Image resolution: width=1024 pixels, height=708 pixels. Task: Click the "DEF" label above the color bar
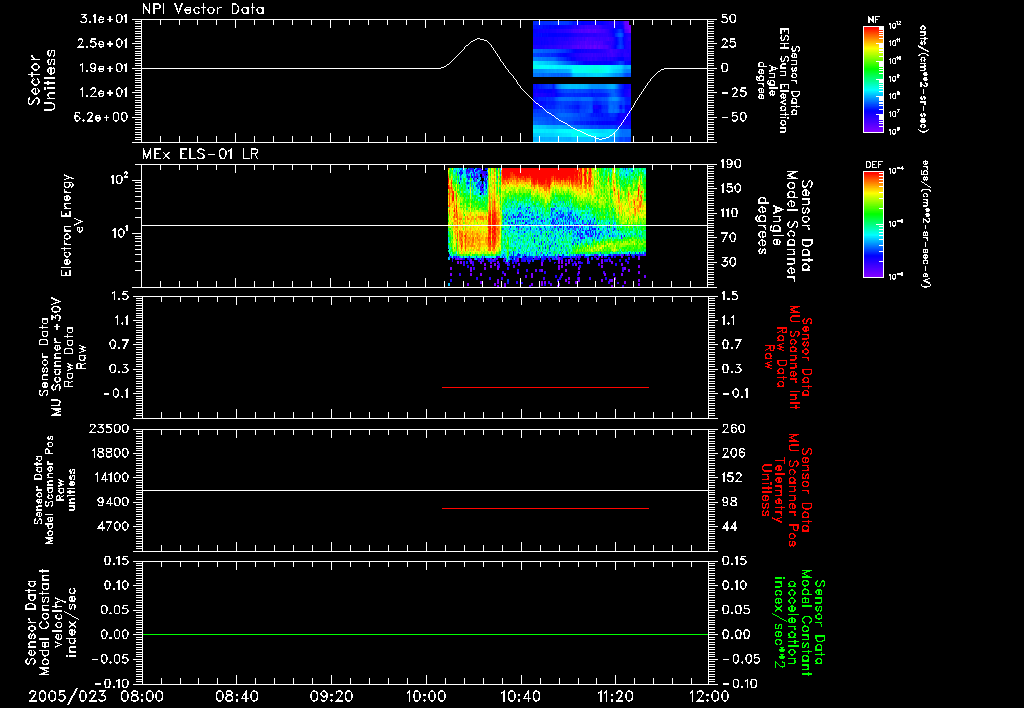pyautogui.click(x=874, y=165)
